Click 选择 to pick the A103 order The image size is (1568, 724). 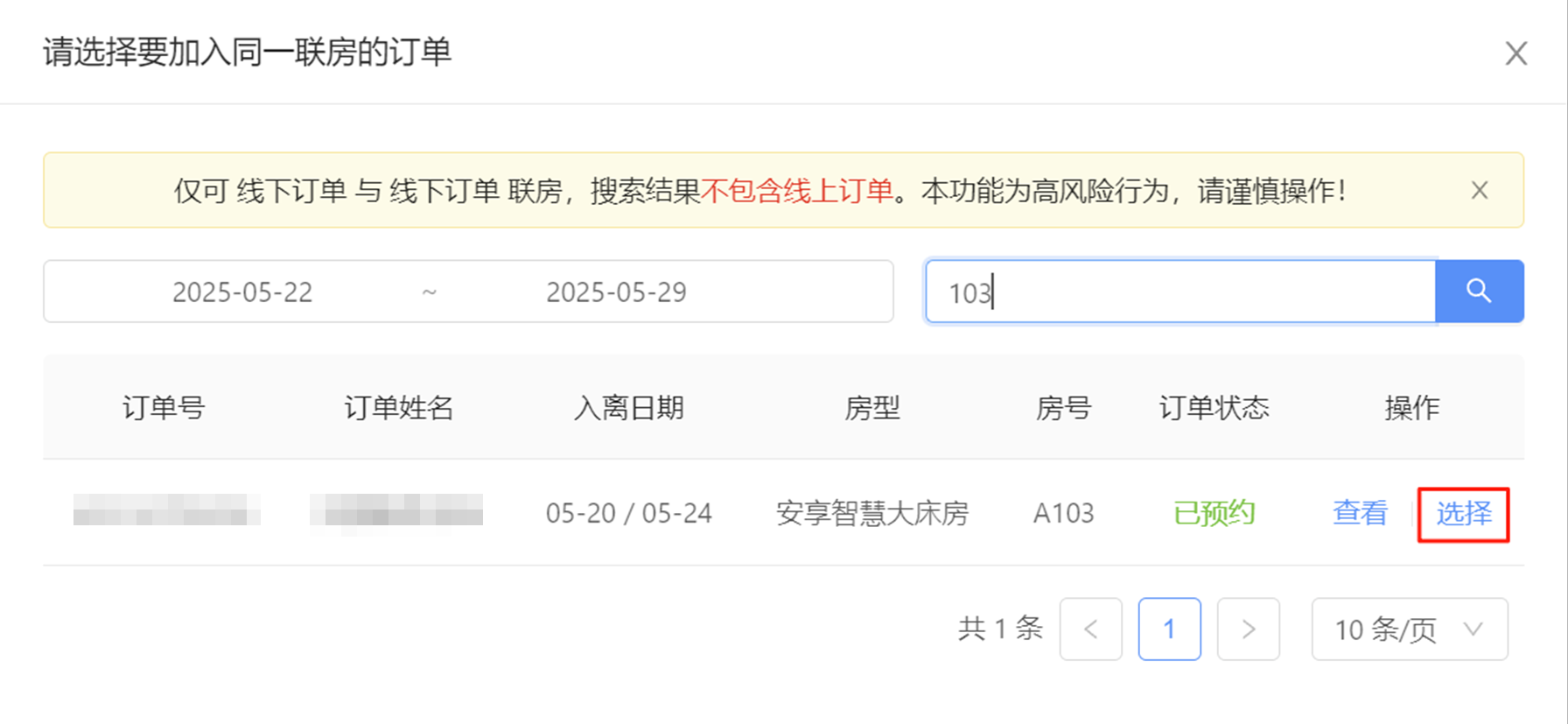coord(1464,513)
